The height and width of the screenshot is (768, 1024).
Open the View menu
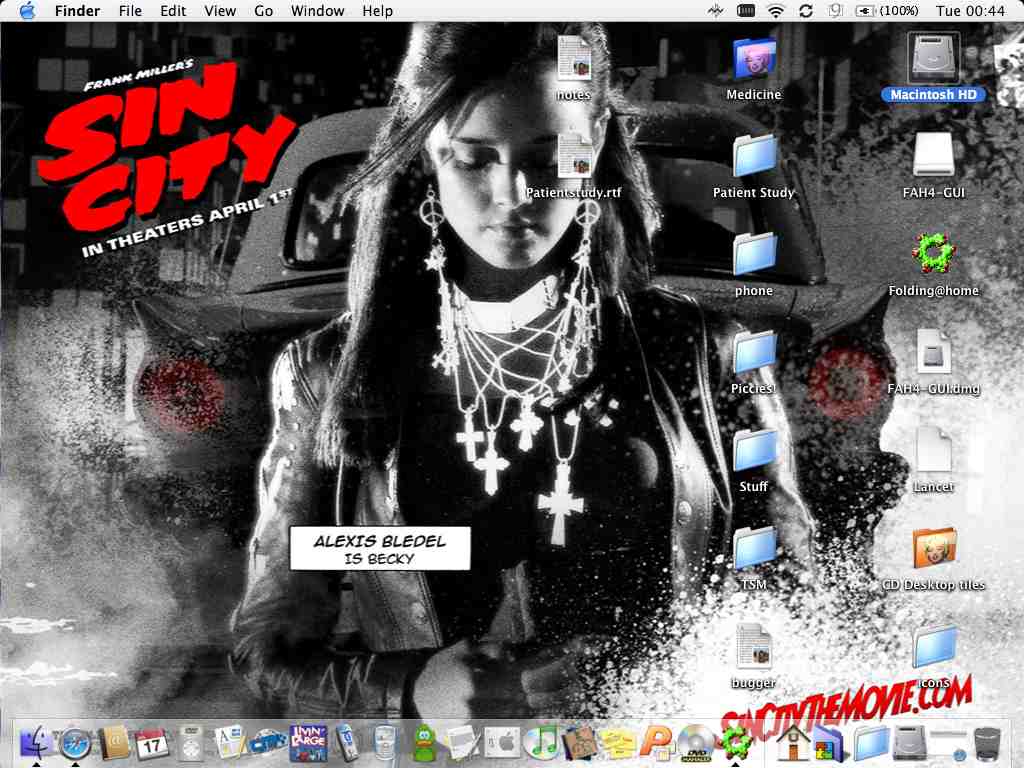point(220,10)
